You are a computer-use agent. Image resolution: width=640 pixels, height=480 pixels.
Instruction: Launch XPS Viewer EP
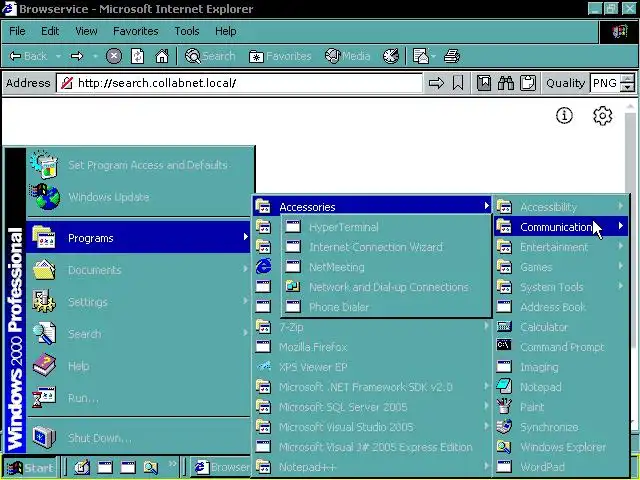(372, 367)
